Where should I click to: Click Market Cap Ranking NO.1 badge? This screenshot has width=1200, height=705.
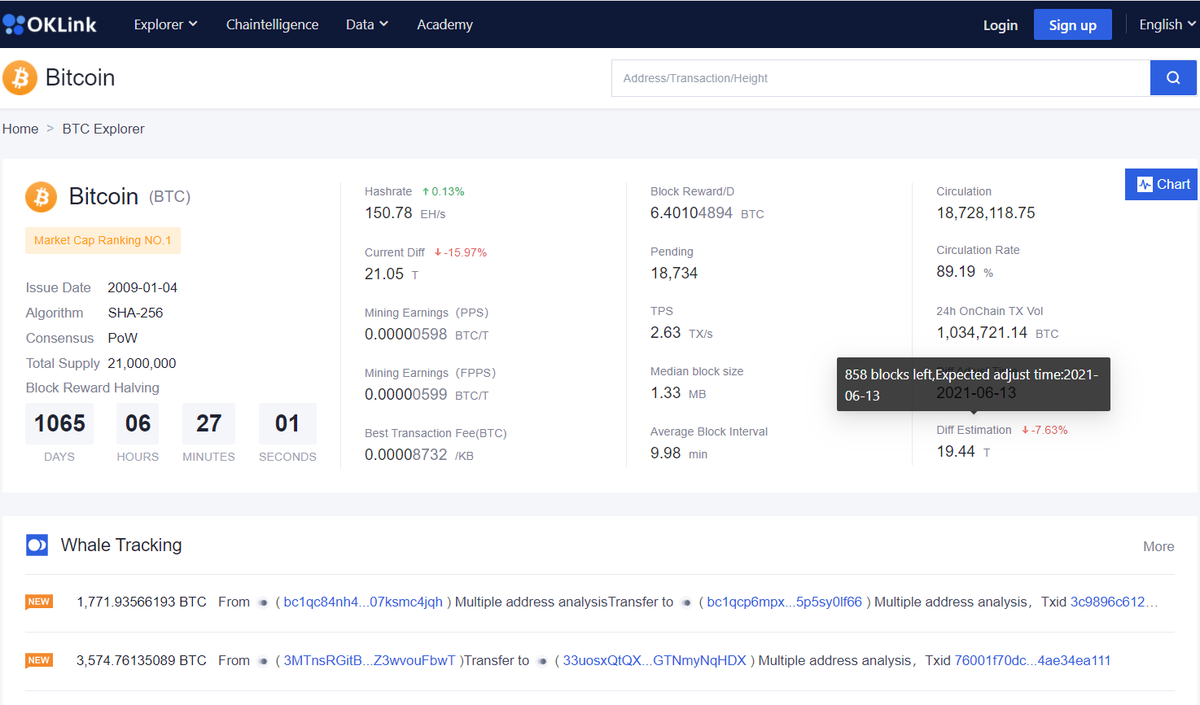pos(103,240)
